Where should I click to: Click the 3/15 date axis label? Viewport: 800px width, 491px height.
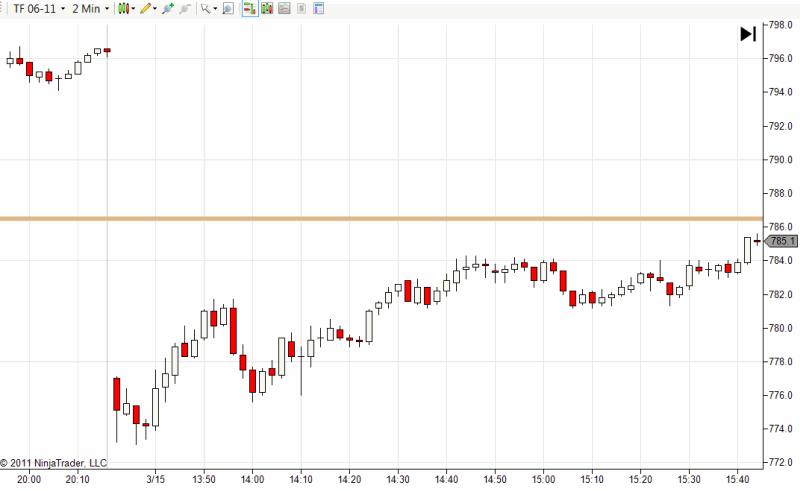pos(156,480)
